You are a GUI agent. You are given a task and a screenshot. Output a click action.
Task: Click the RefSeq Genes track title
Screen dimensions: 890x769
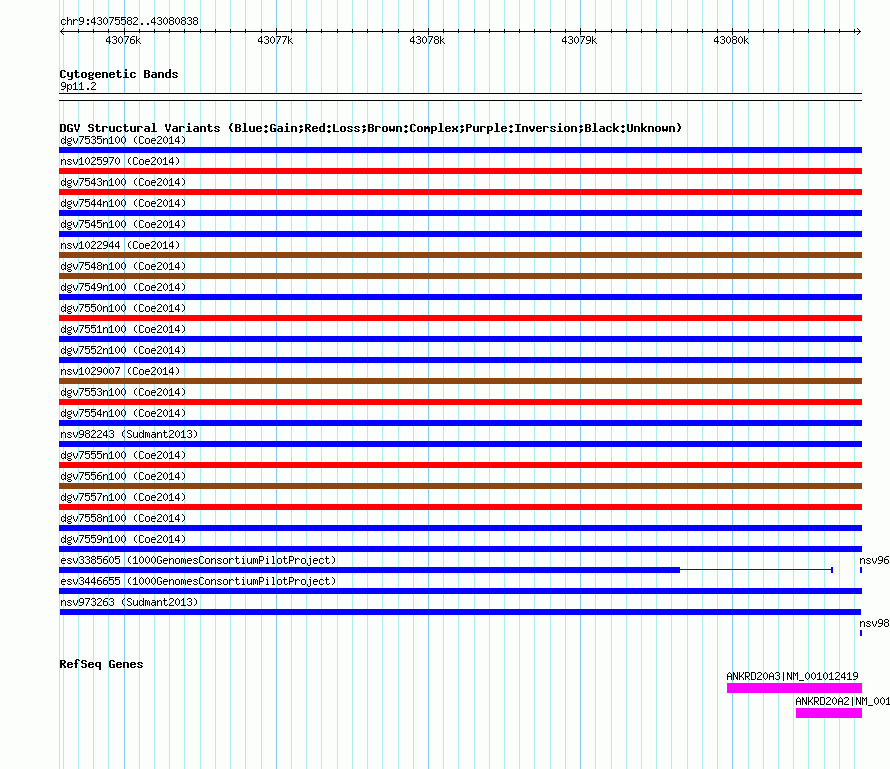(x=101, y=664)
